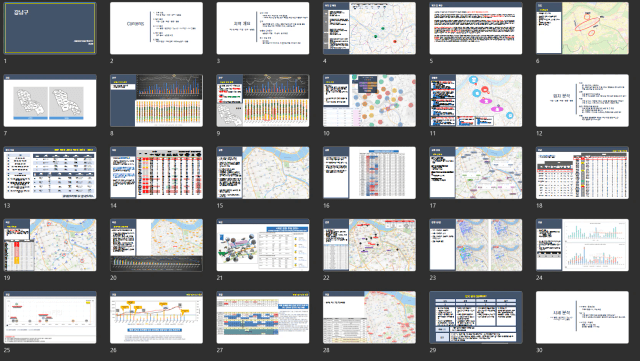
Task: Select slide 25 timeline thumbnail
Action: coord(50,317)
